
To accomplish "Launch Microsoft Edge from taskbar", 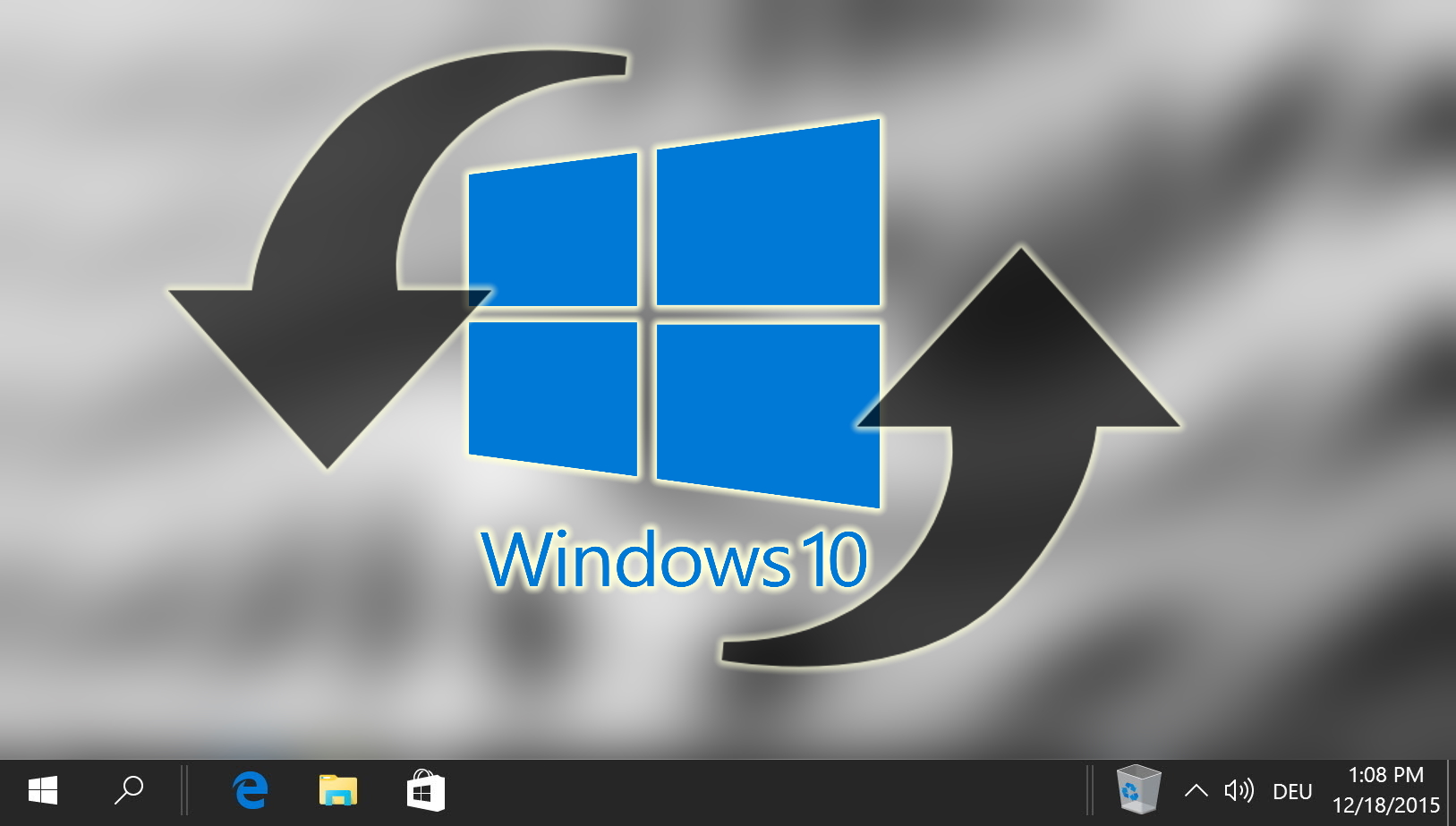I will 251,791.
